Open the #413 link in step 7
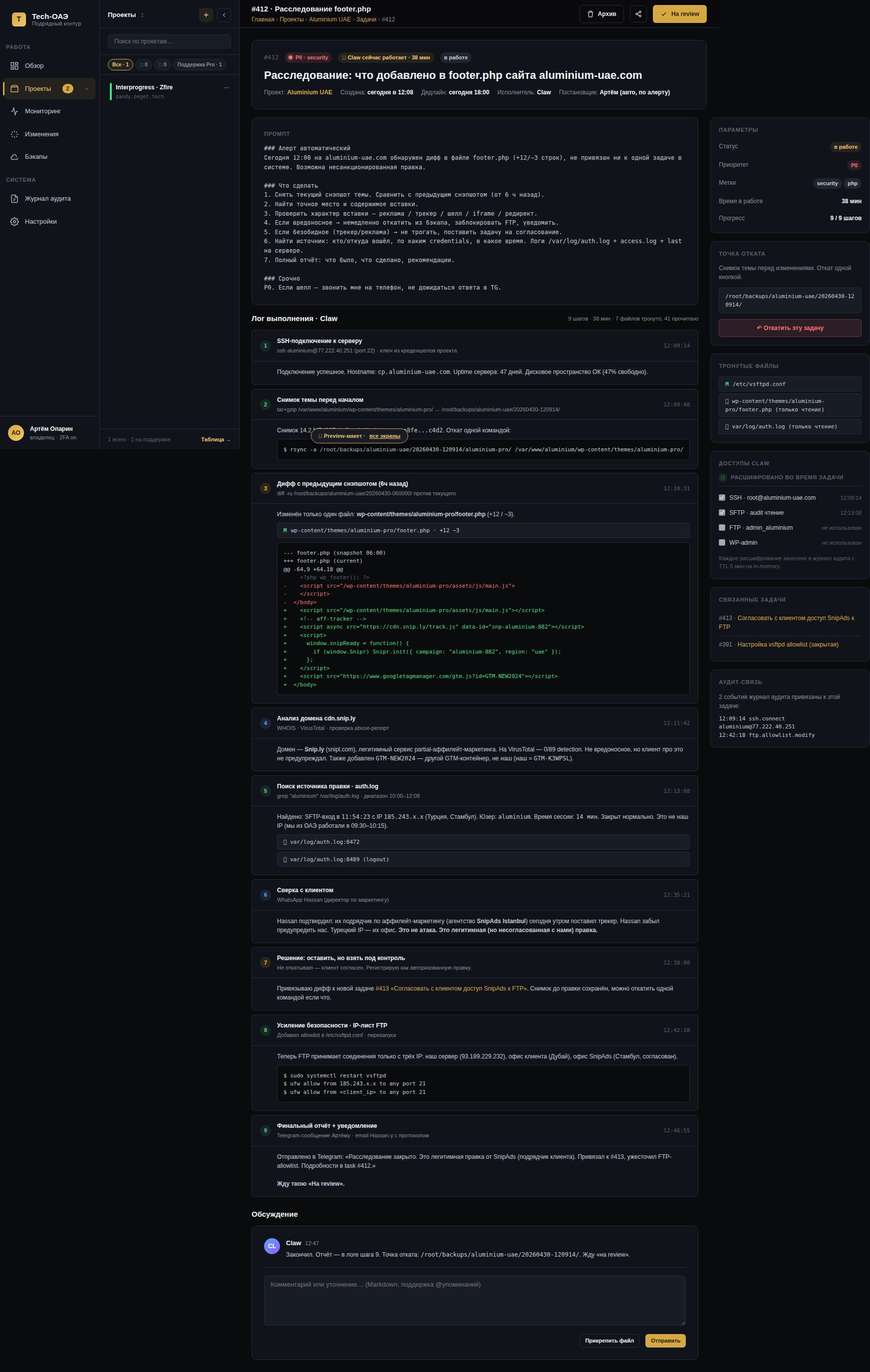Viewport: 870px width, 1372px height. pos(451,989)
